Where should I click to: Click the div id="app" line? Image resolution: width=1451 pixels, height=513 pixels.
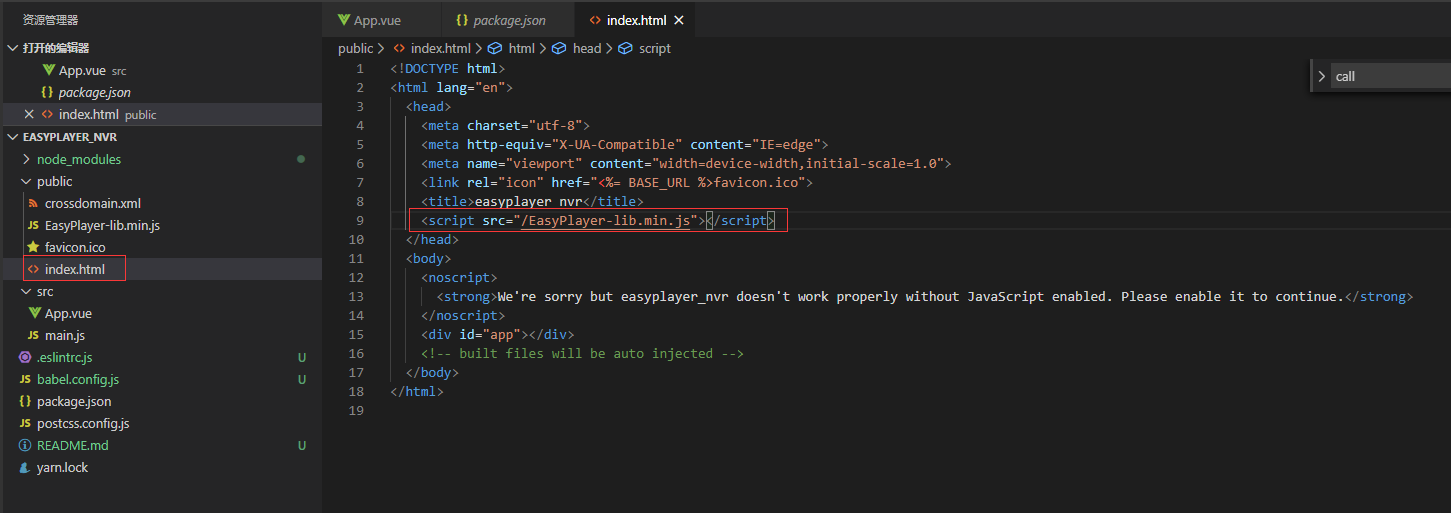(497, 334)
